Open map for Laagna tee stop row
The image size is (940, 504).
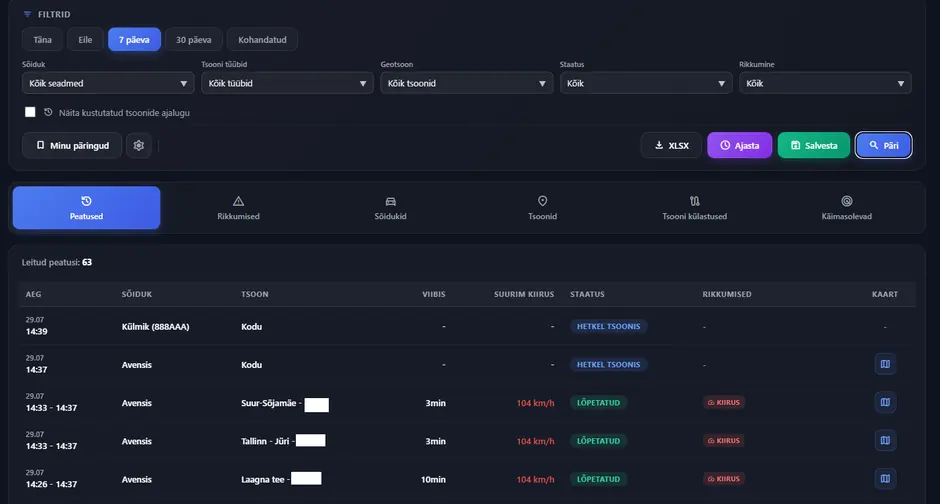[x=885, y=479]
